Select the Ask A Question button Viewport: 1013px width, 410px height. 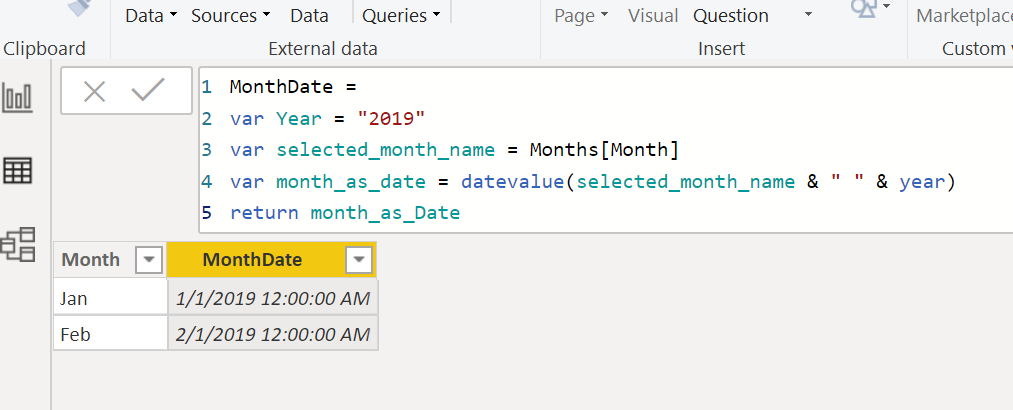pos(731,15)
